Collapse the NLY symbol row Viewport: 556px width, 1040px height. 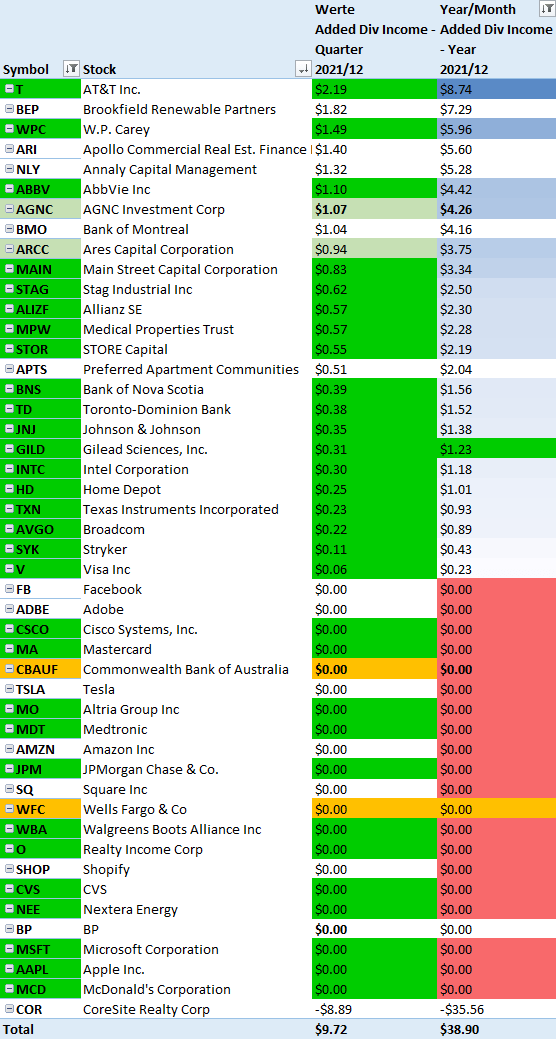(9, 169)
